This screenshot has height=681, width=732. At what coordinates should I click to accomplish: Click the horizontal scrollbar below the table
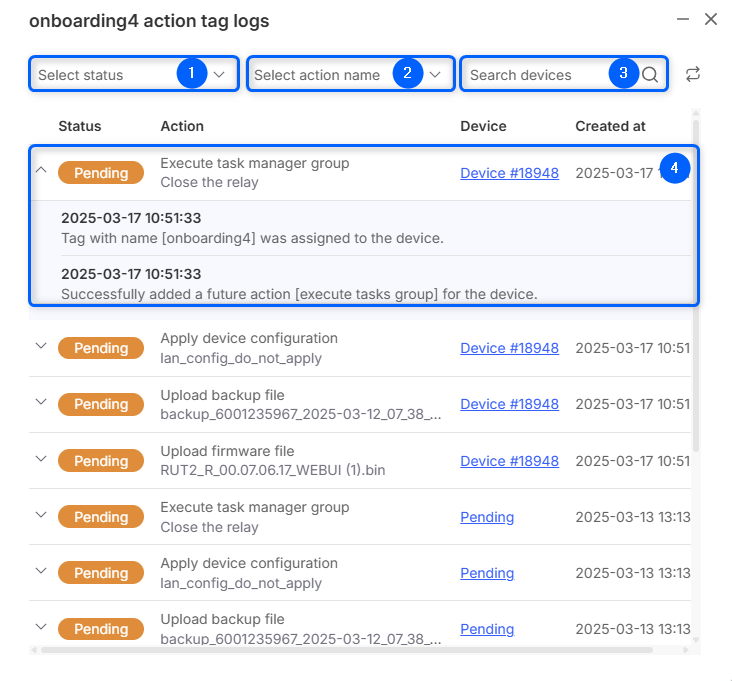[x=340, y=650]
